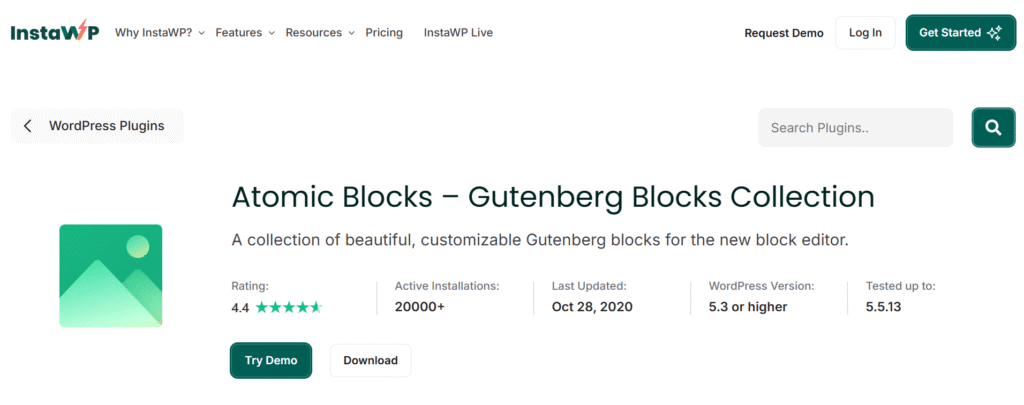Click the Request Demo link

[784, 33]
